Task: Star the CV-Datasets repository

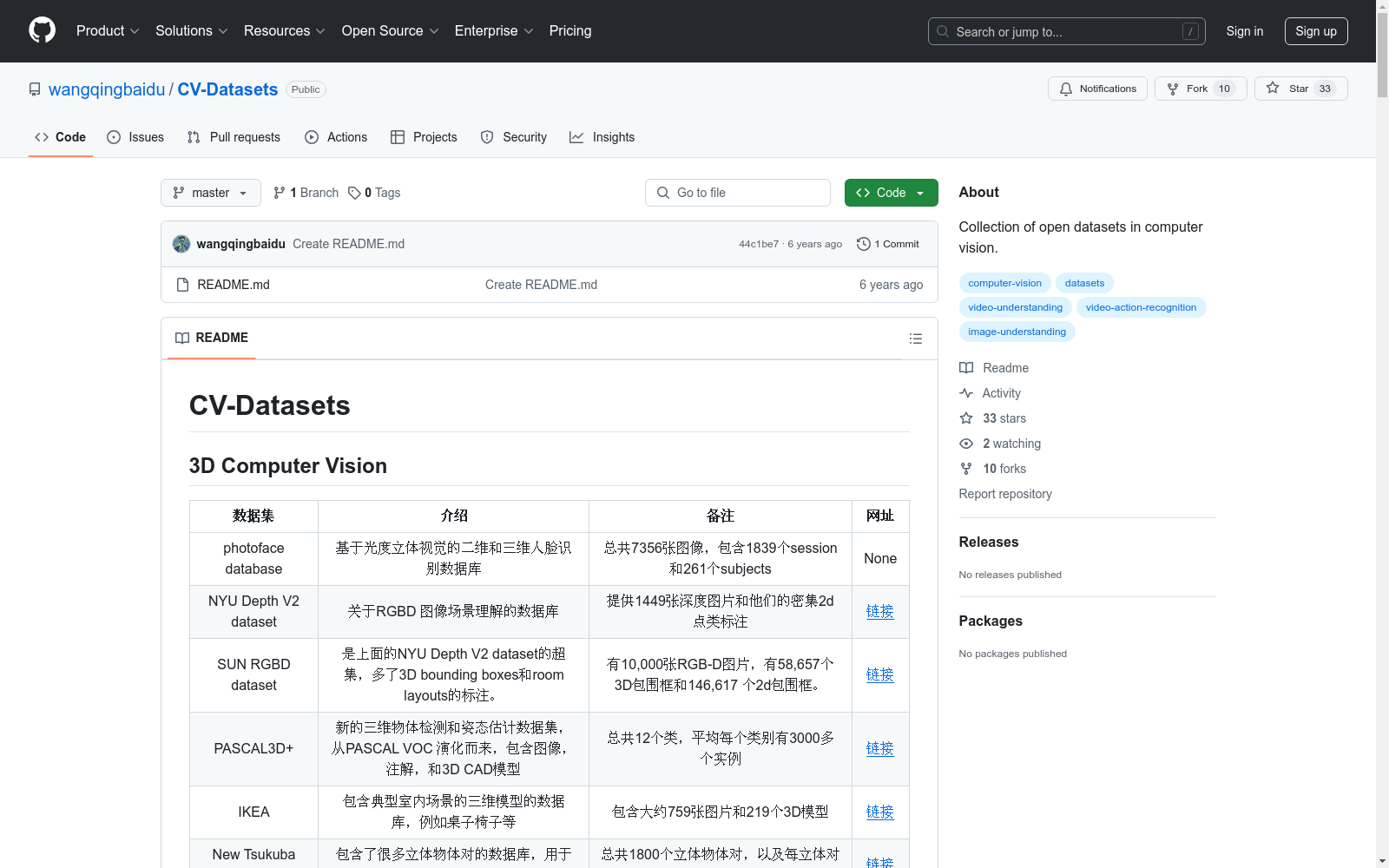Action: (x=1300, y=89)
